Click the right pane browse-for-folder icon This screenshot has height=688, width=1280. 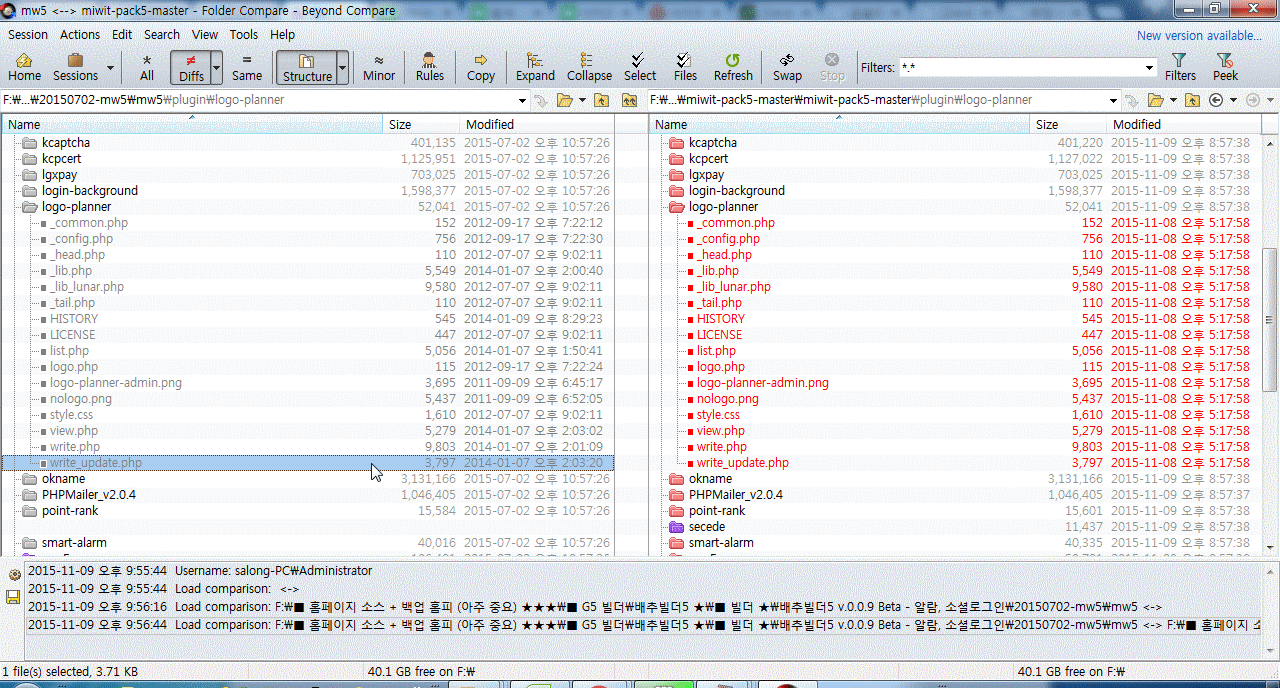pos(1156,100)
